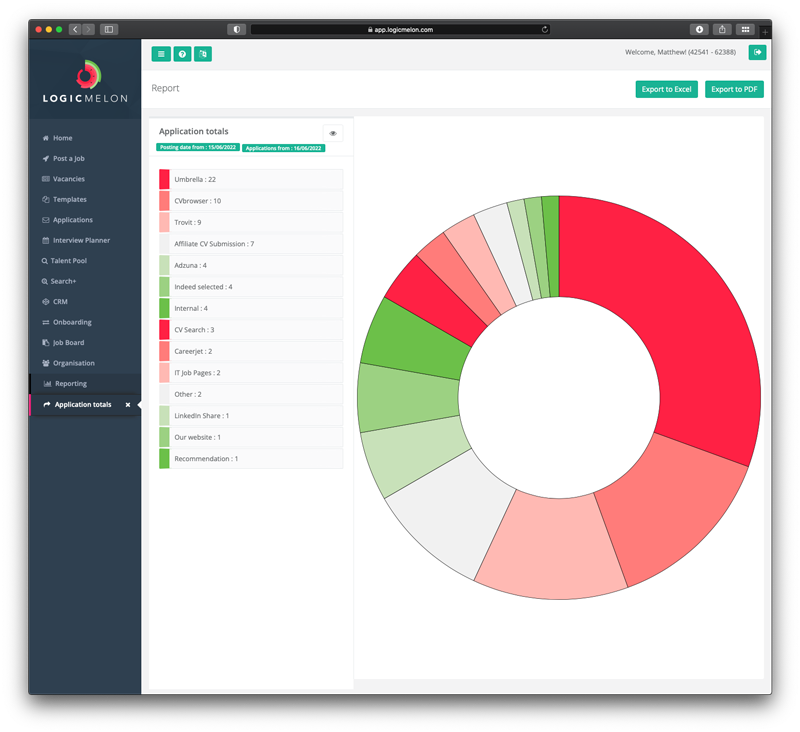
Task: Click the green translate icon button
Action: tap(203, 54)
